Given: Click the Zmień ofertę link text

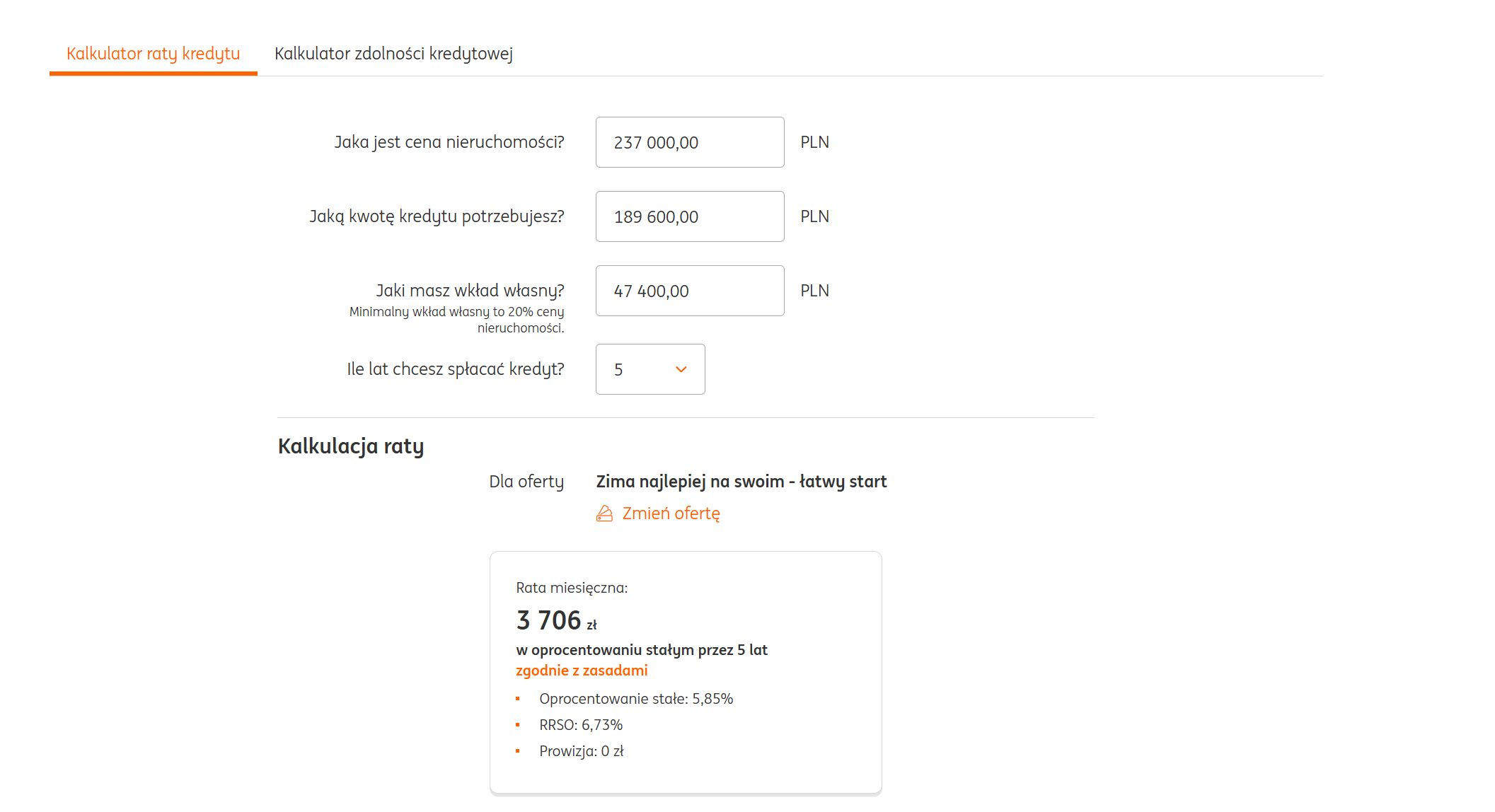Looking at the screenshot, I should click(671, 514).
